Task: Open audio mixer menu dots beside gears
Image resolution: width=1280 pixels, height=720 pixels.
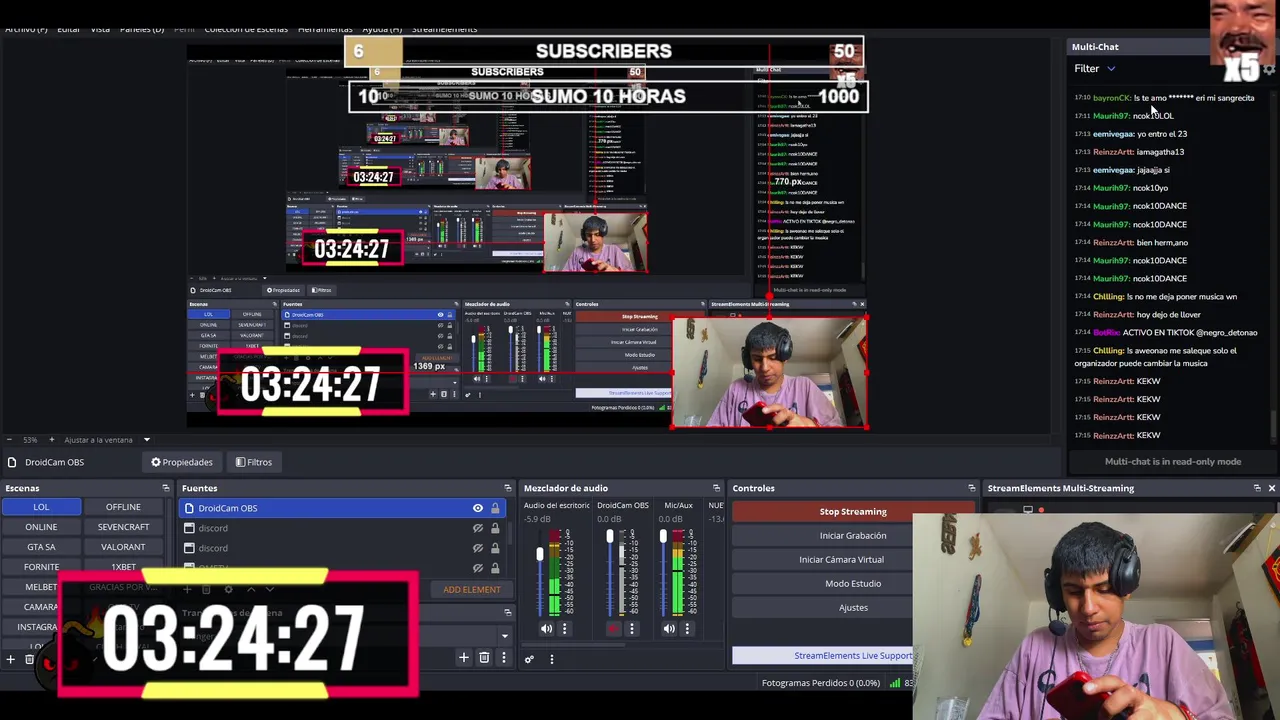Action: 551,659
